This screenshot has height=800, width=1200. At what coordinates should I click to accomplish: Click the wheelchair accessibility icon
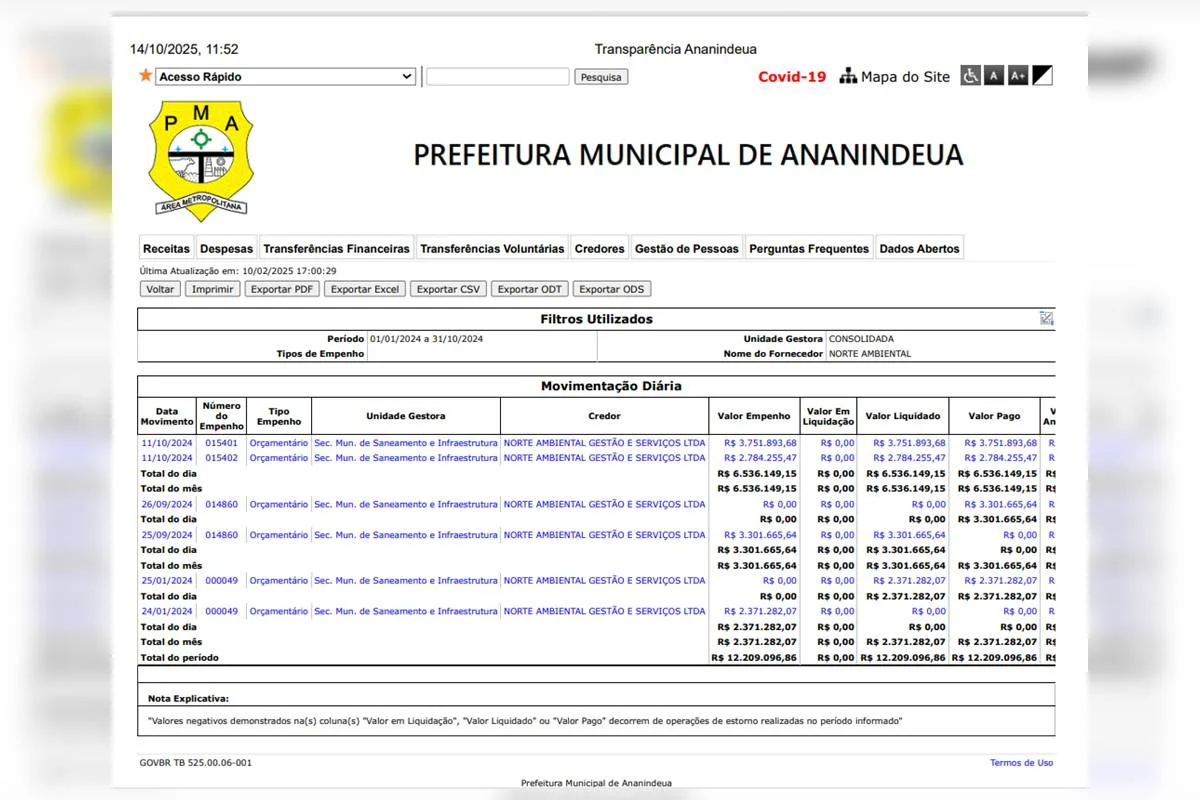tap(970, 76)
